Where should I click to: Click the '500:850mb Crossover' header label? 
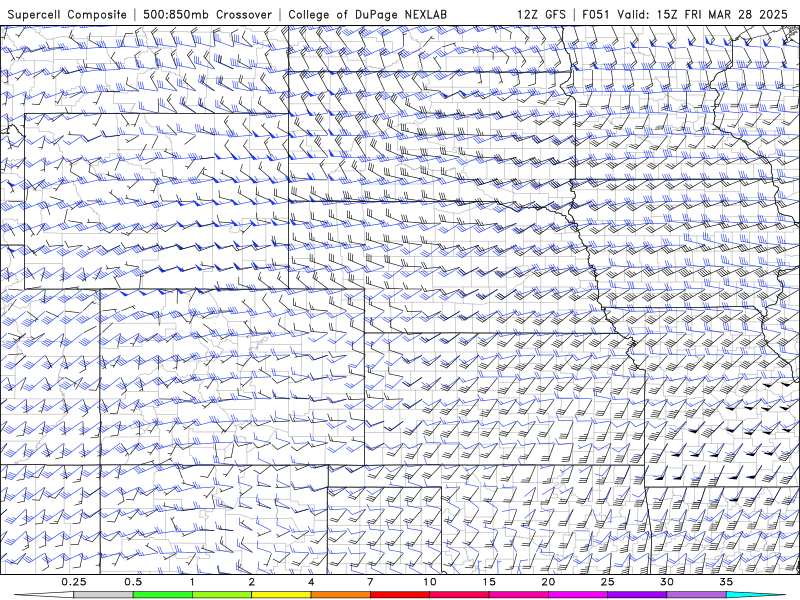tap(208, 14)
